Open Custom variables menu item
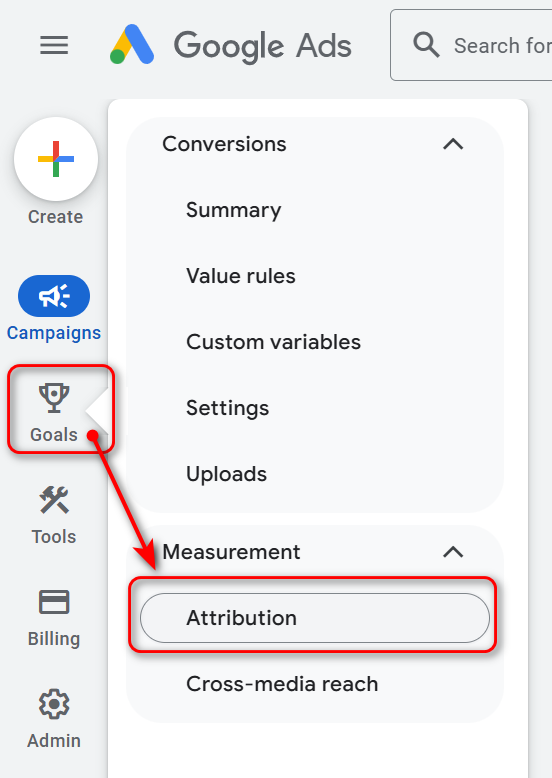Screen dimensions: 552x778 (x=273, y=342)
